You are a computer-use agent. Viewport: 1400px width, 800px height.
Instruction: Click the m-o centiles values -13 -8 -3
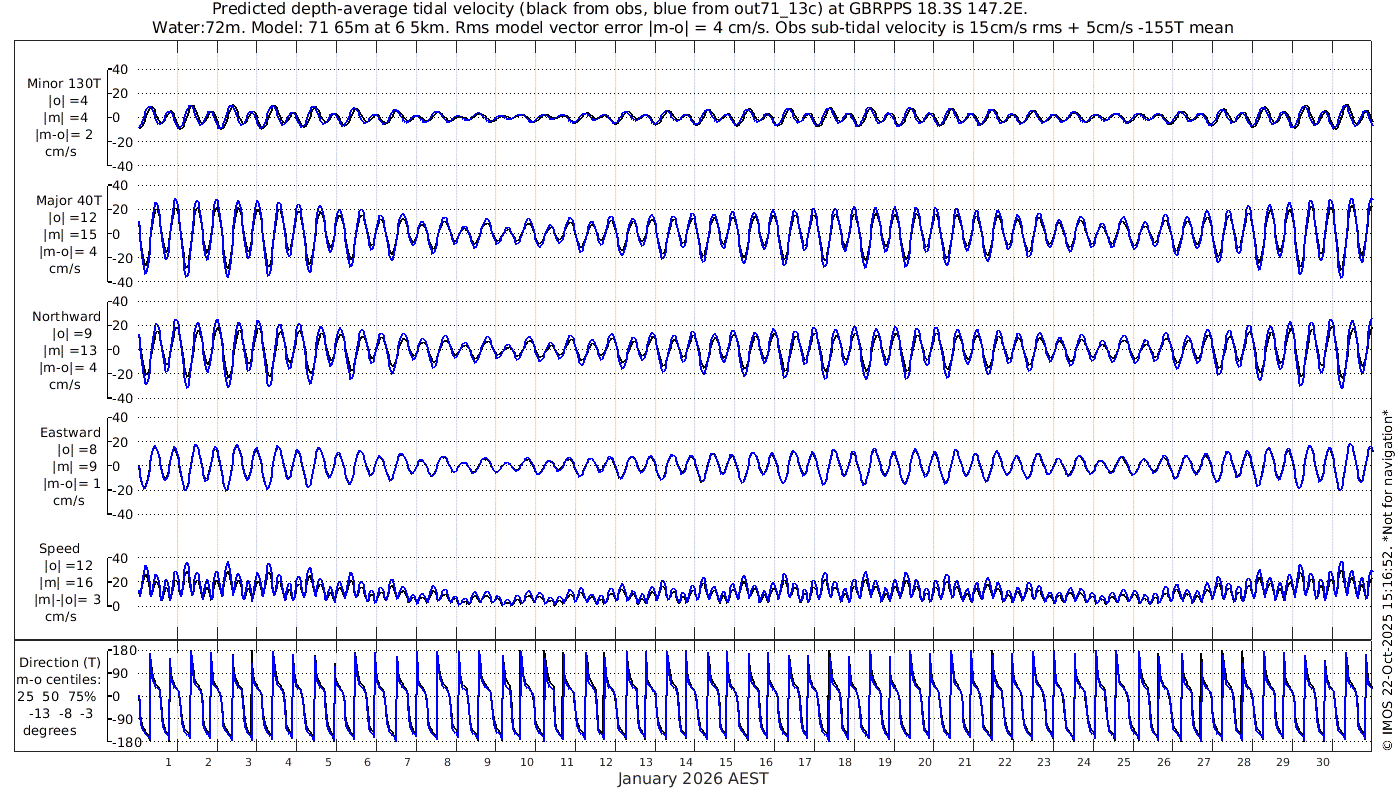pyautogui.click(x=64, y=713)
